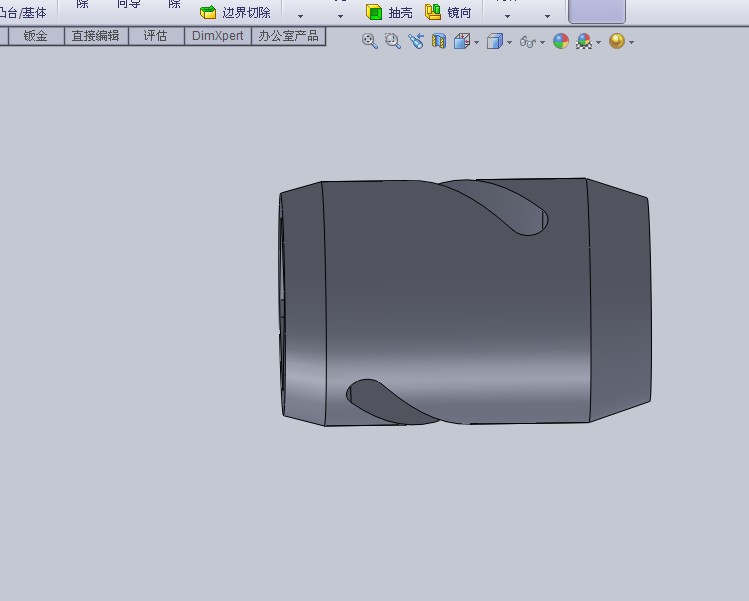This screenshot has width=749, height=601.
Task: Click the 镜向 mirror icon
Action: coord(433,12)
